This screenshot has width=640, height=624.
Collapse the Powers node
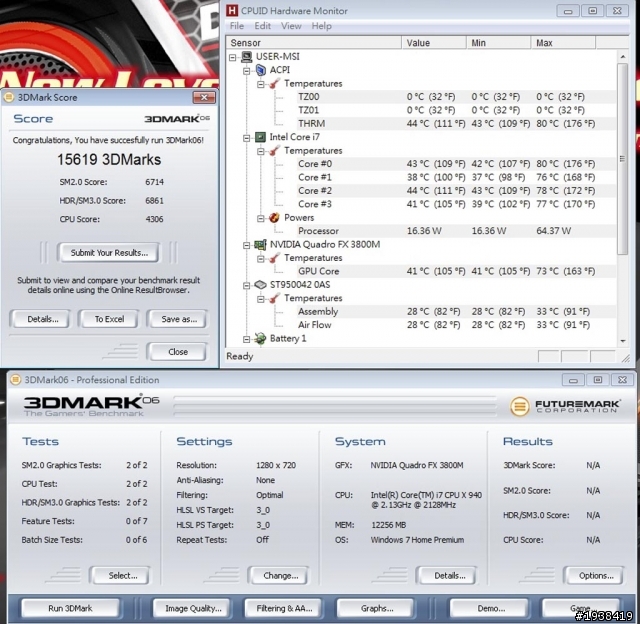[261, 219]
